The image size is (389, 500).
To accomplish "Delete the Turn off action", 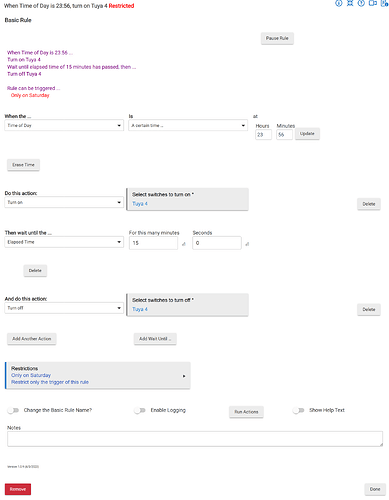I will pyautogui.click(x=369, y=310).
